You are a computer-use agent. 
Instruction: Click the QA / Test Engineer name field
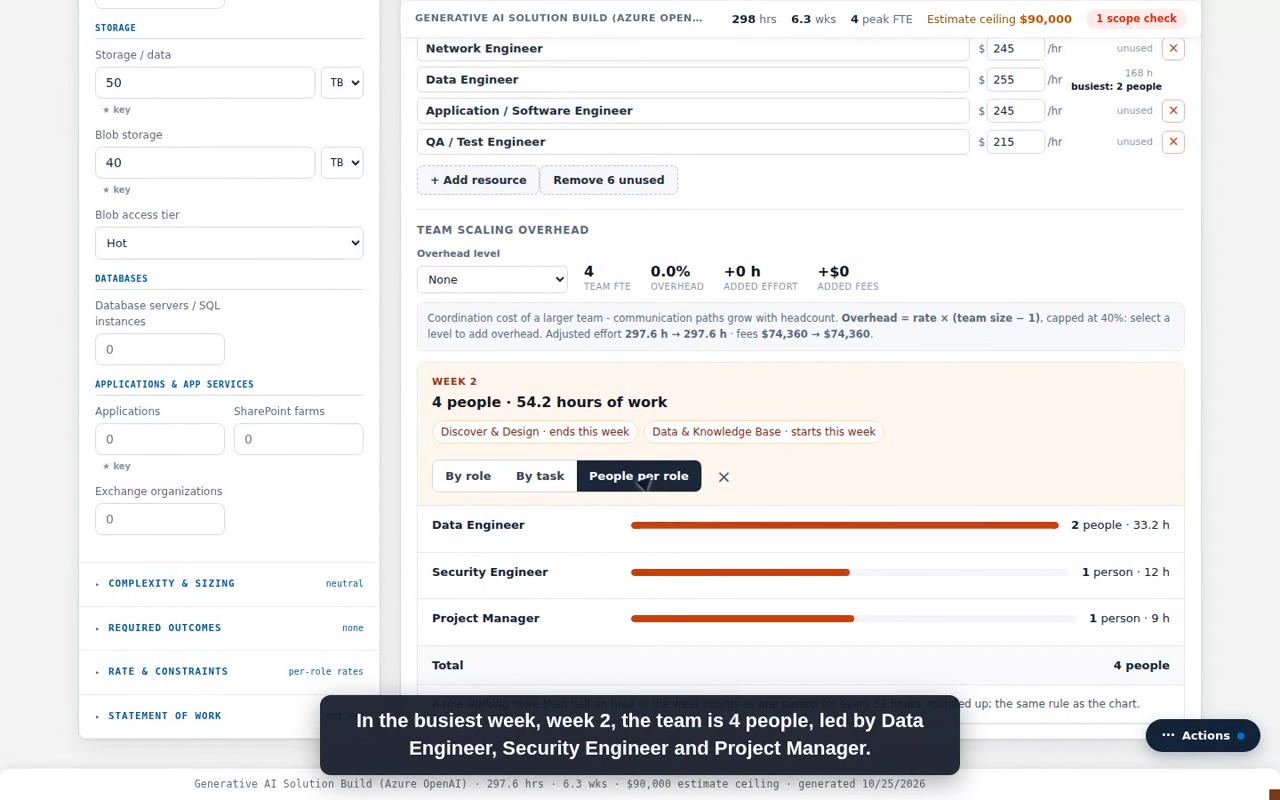click(693, 142)
